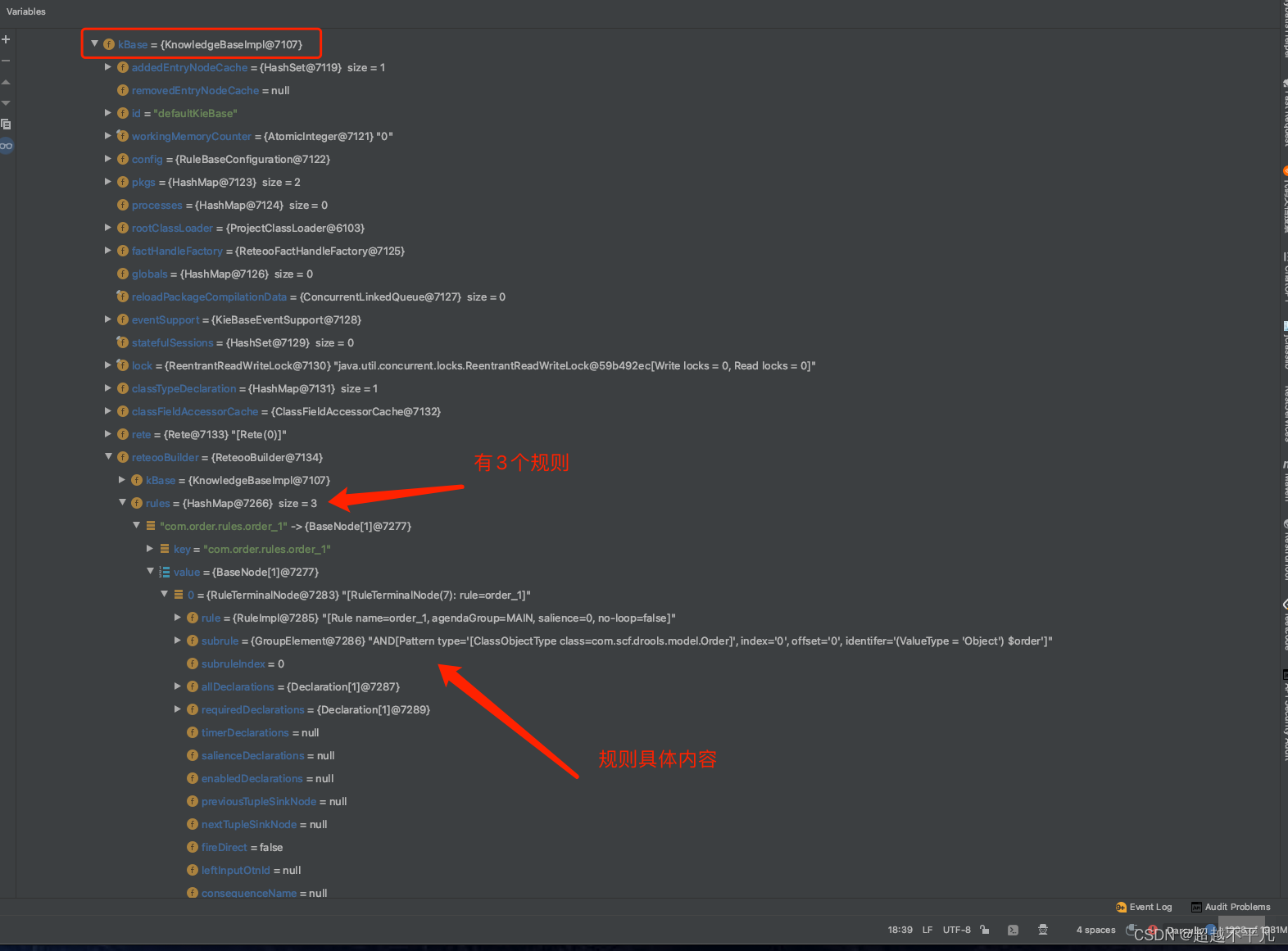
Task: Click the Remove Watch minus icon
Action: point(6,61)
